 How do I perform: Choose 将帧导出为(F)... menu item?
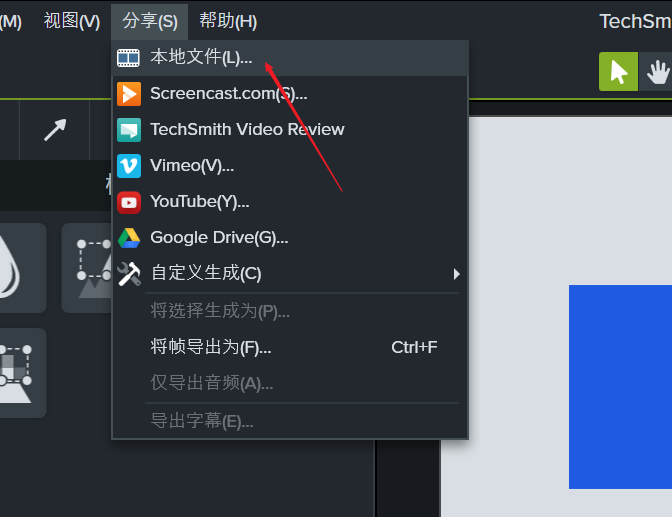290,347
